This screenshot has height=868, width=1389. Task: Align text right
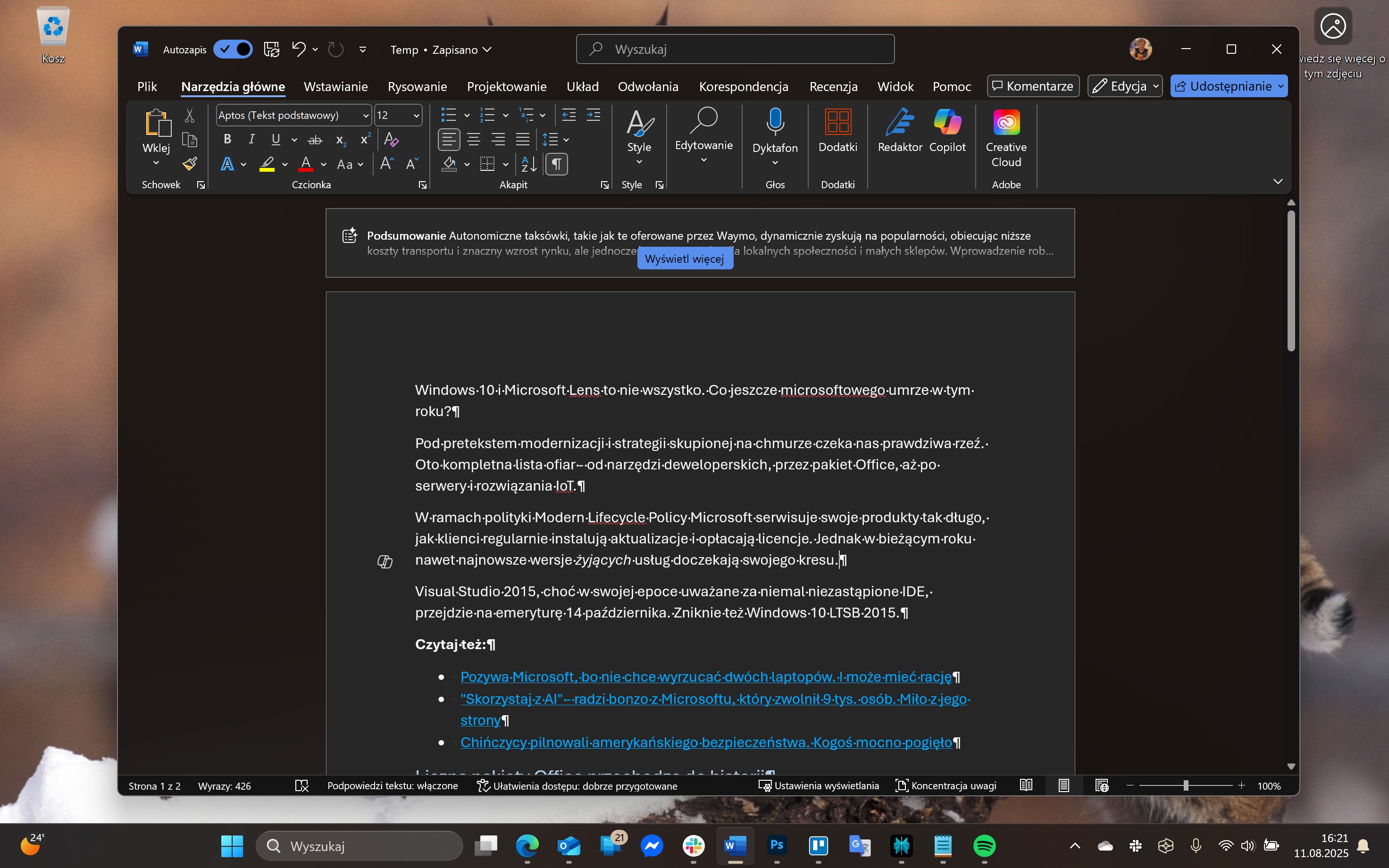pos(498,140)
